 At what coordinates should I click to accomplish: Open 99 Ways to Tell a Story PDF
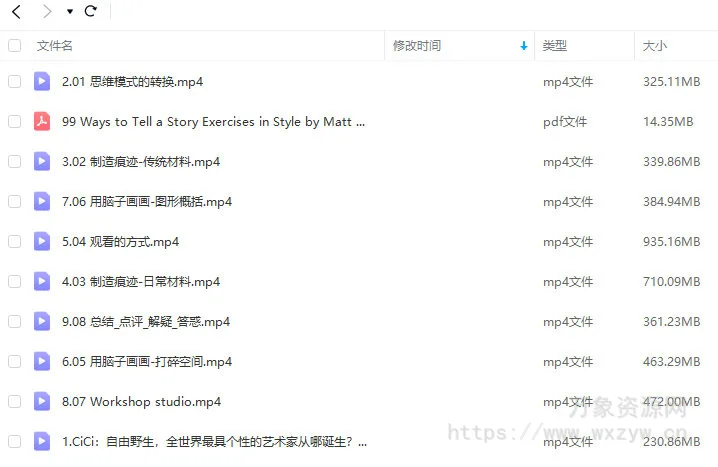click(213, 122)
